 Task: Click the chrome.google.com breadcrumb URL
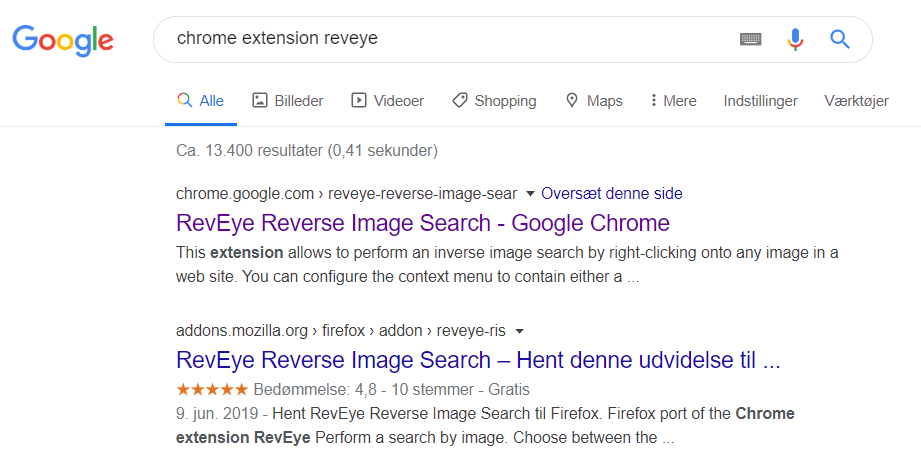point(347,194)
